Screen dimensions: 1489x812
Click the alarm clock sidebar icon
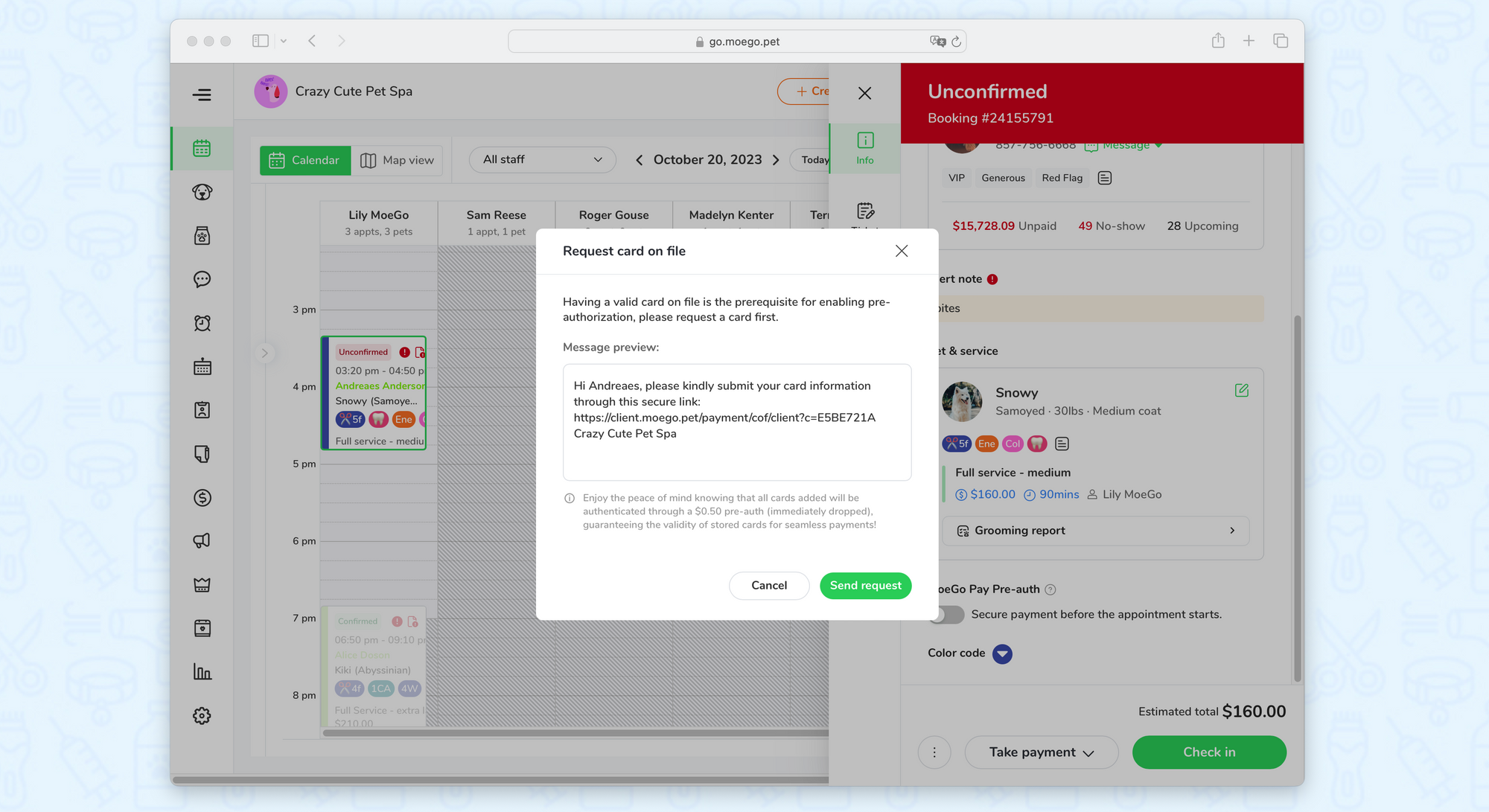[202, 323]
